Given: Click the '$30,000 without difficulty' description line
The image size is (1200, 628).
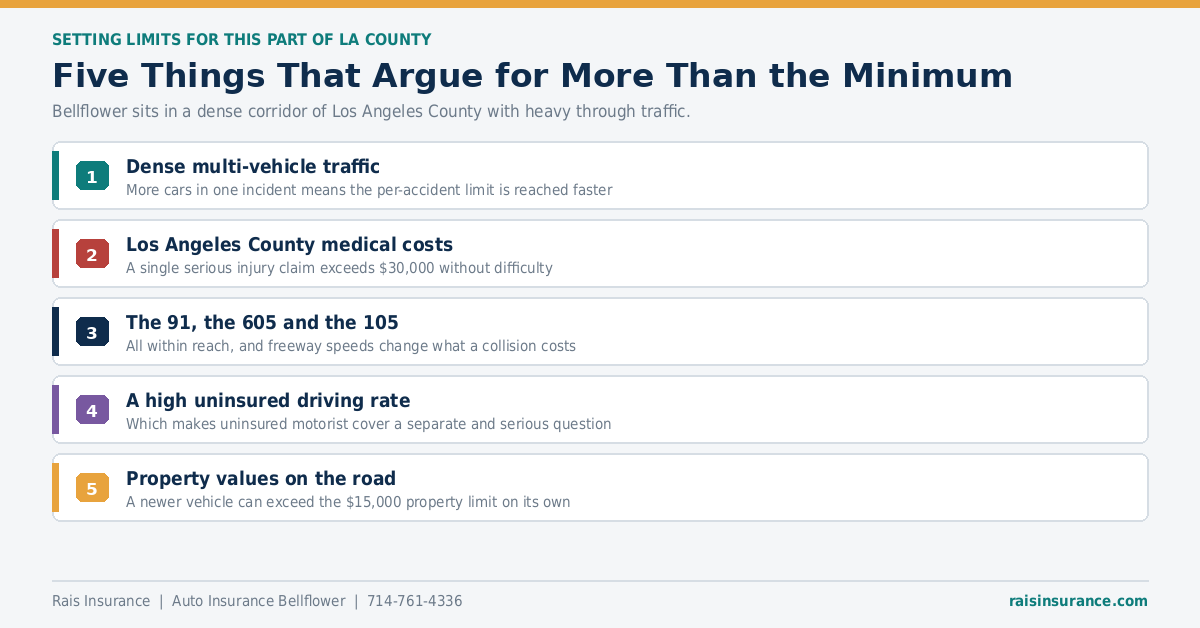Looking at the screenshot, I should click(339, 268).
